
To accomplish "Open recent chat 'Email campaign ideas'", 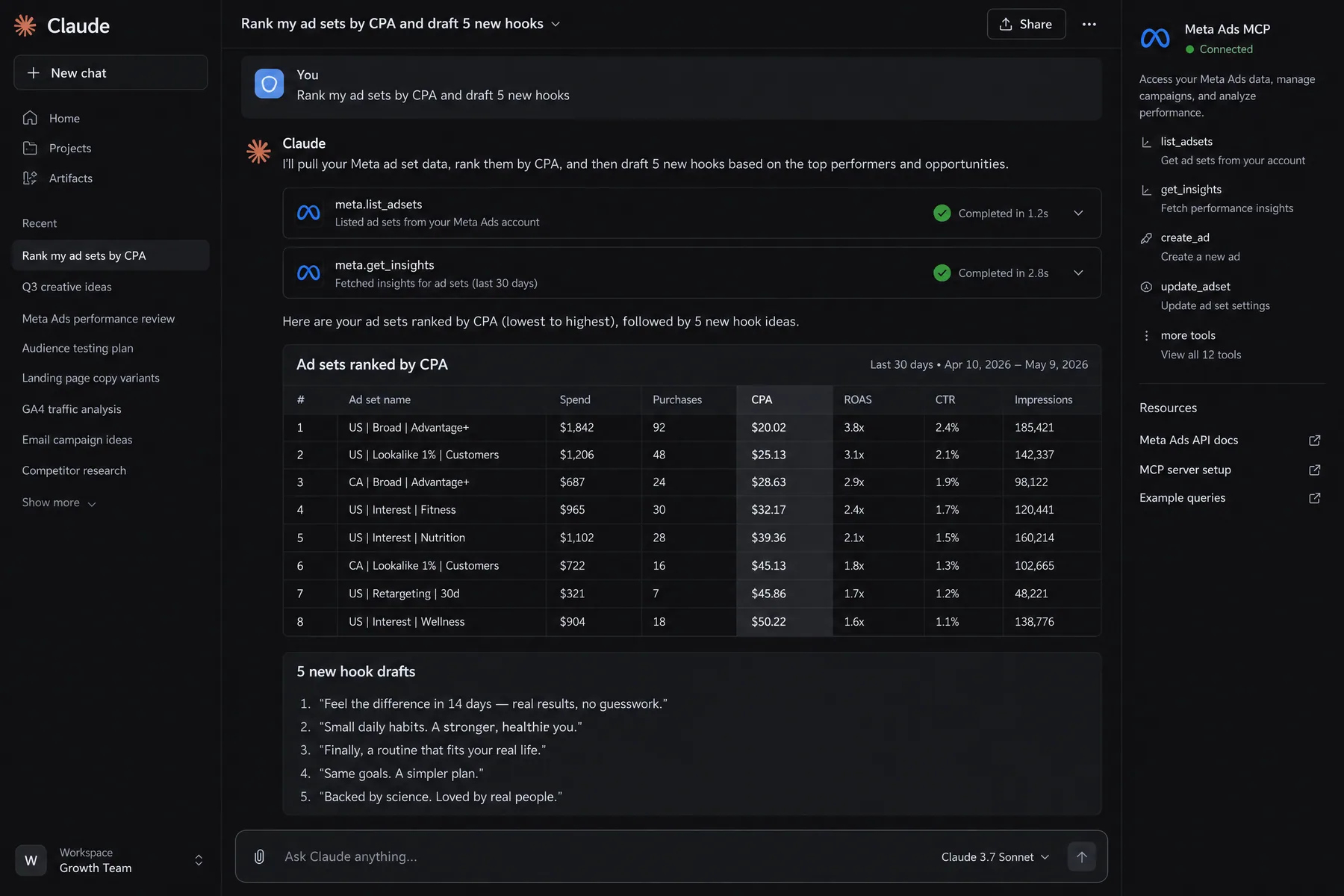I will (77, 440).
